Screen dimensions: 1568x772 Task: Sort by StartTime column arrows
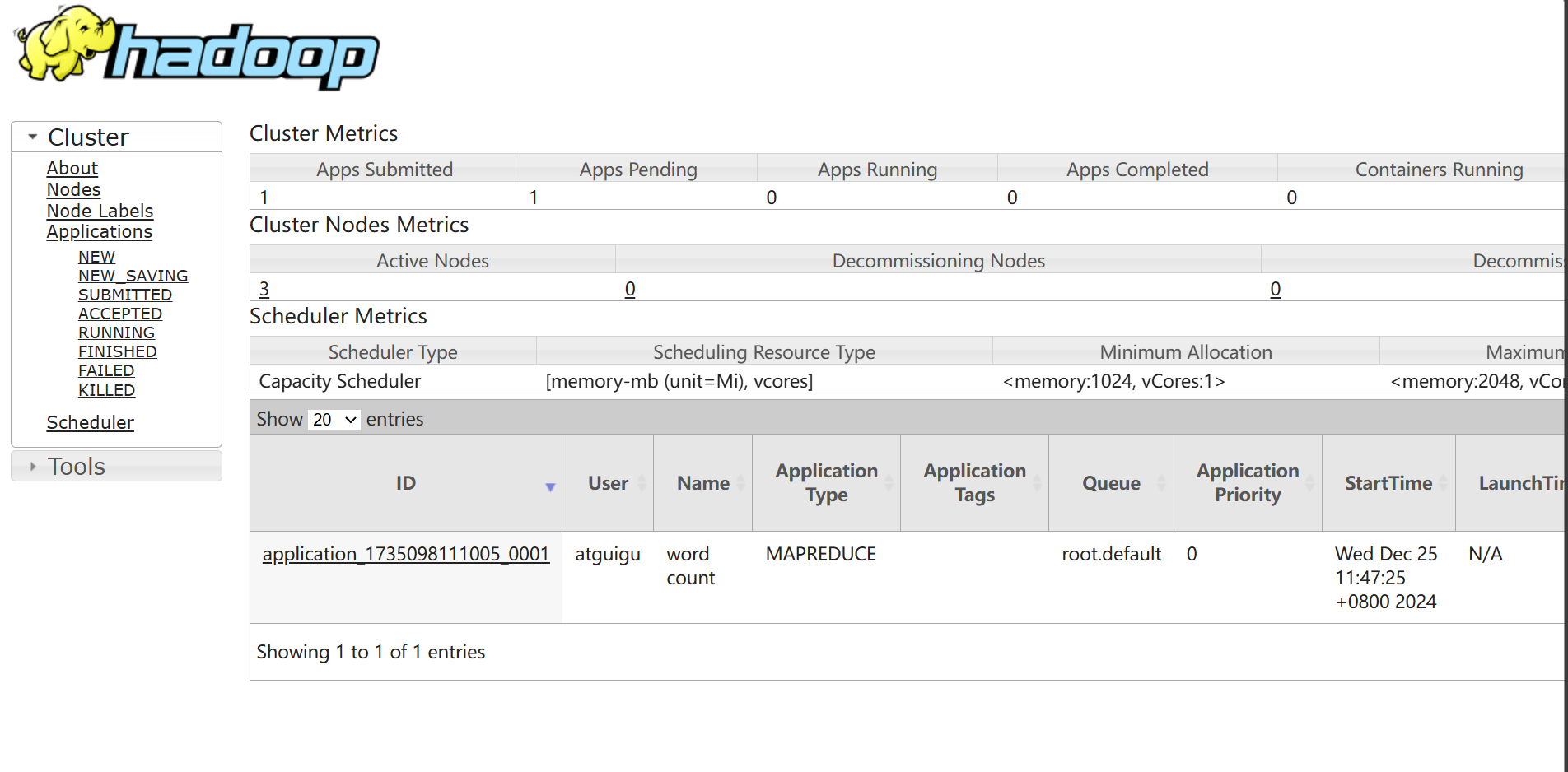pos(1443,483)
